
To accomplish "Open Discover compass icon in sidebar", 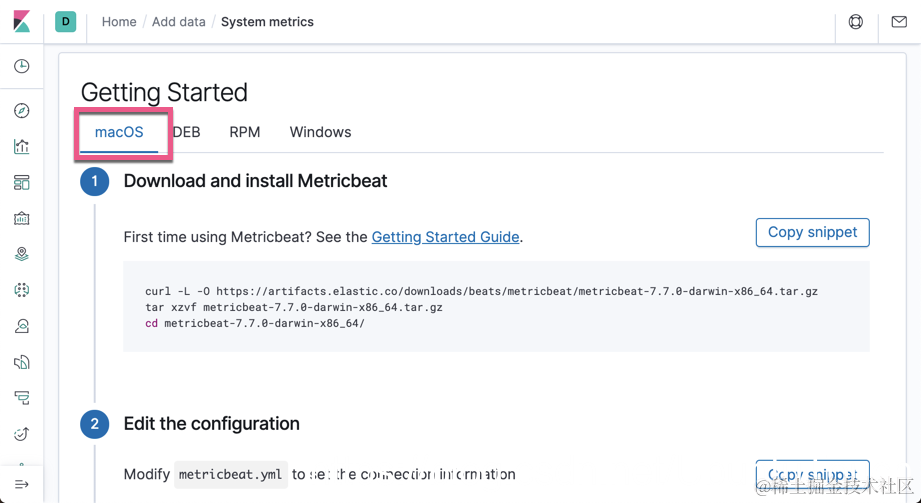I will coord(22,111).
